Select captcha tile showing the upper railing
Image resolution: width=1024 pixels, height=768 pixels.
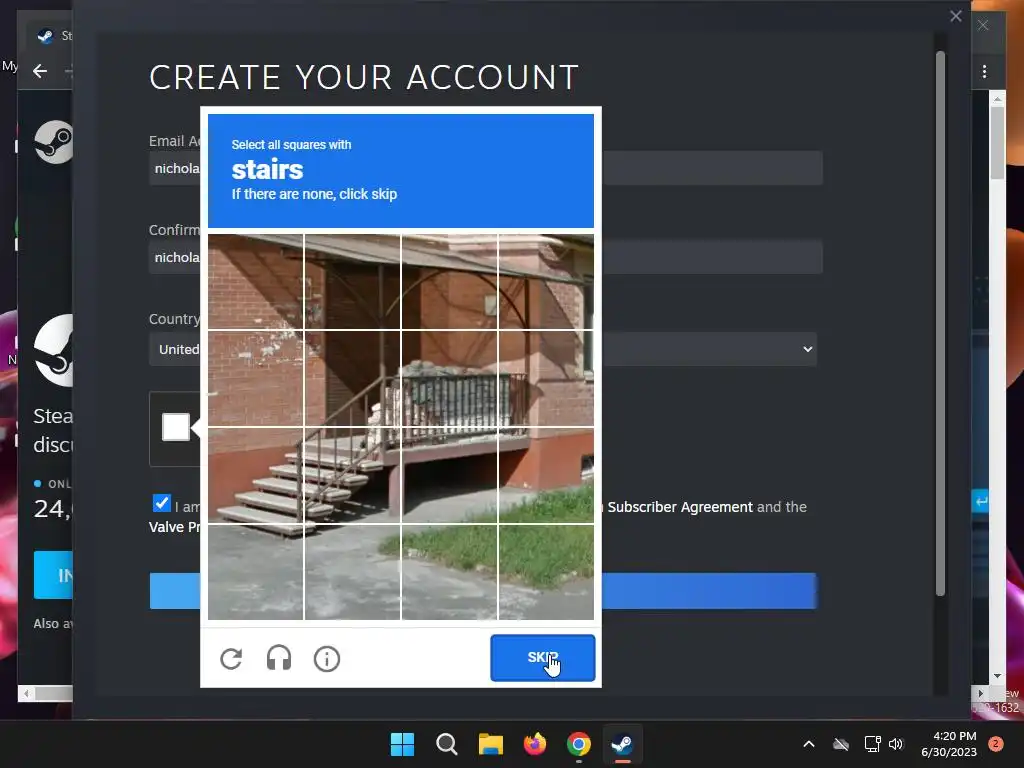(x=449, y=379)
